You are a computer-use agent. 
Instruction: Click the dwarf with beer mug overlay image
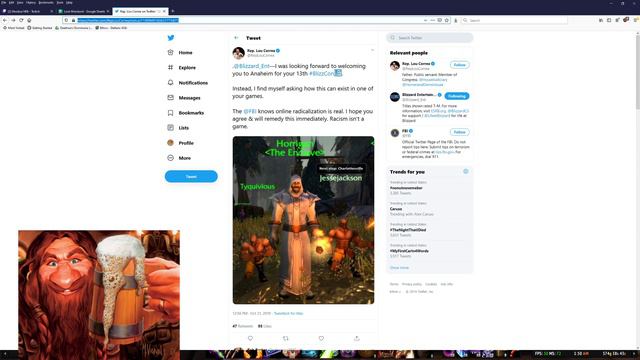[99, 295]
